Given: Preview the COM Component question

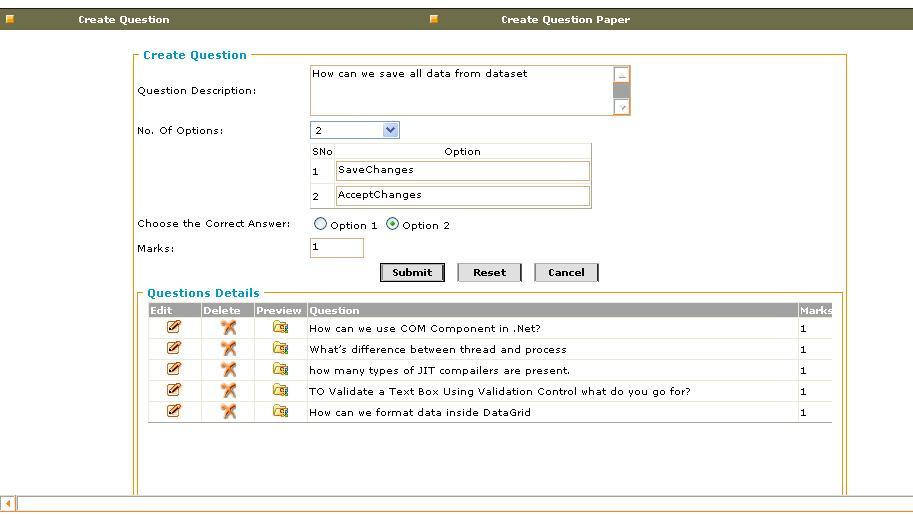Looking at the screenshot, I should (x=280, y=327).
